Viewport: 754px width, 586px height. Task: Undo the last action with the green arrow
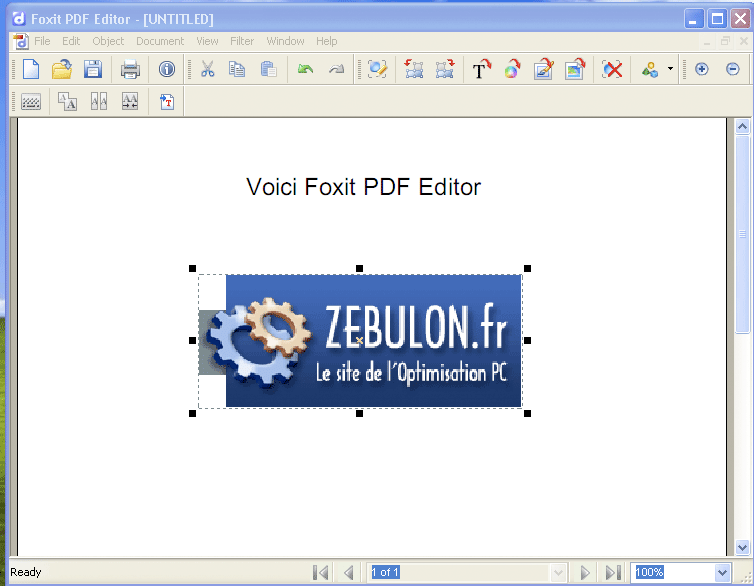pyautogui.click(x=305, y=69)
